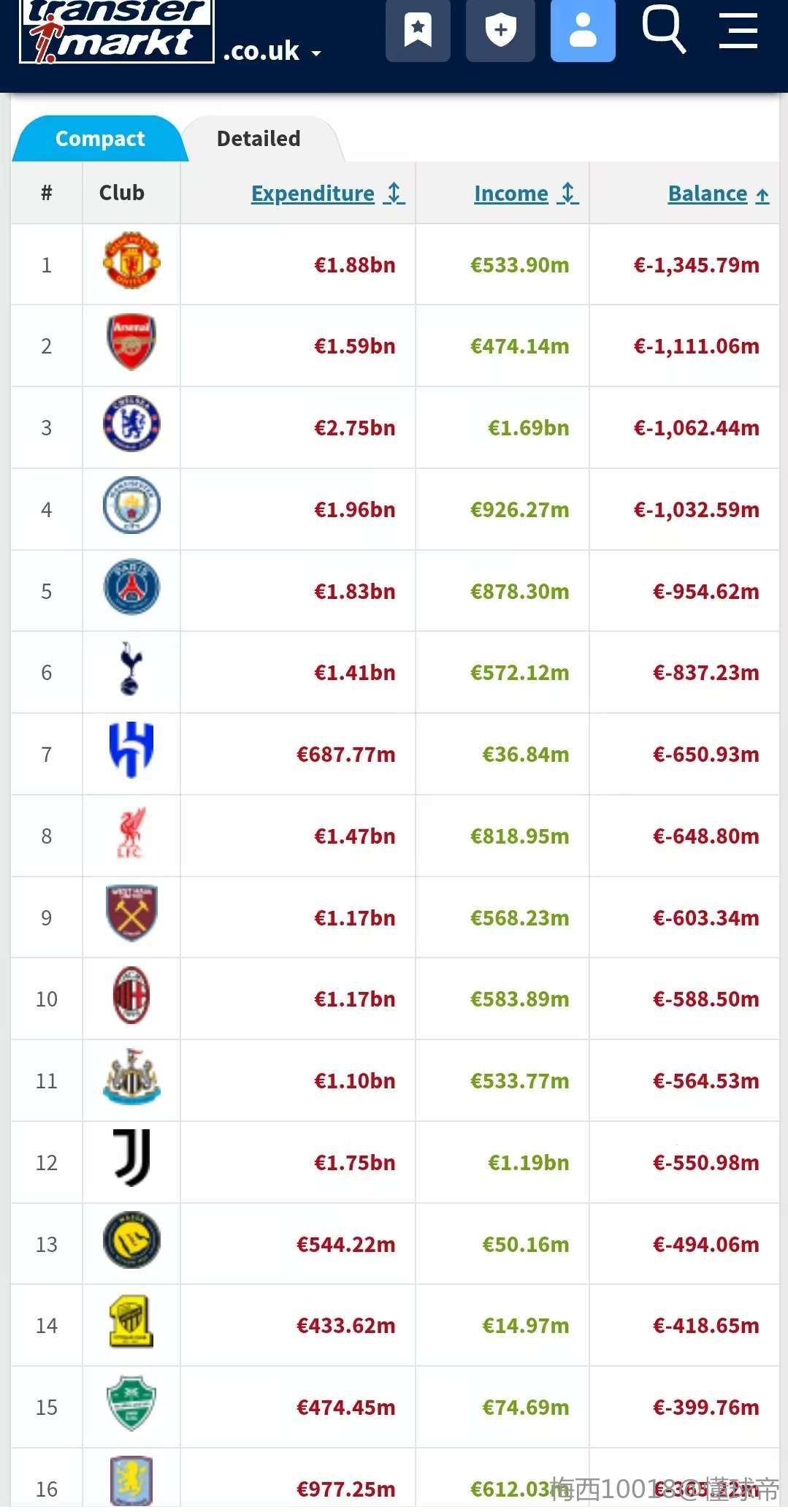Open the user profile icon
Screen dimensions: 788x1512
click(x=582, y=31)
